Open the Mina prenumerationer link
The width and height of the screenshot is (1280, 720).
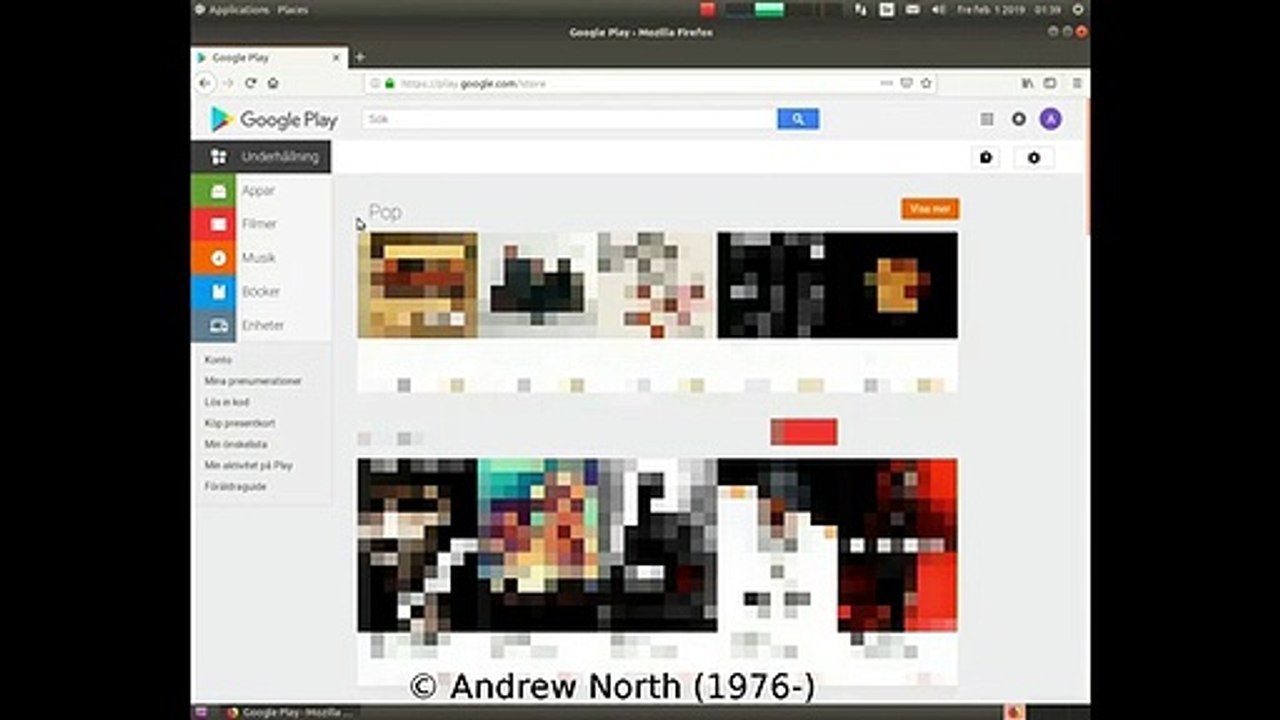coord(253,381)
